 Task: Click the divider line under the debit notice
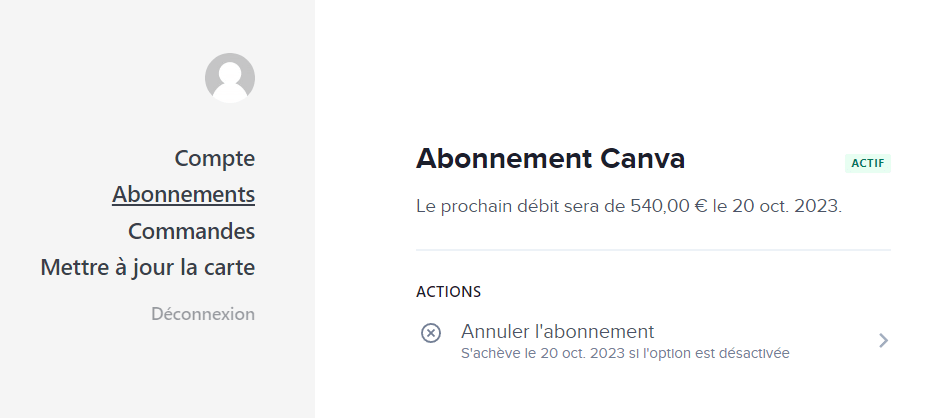point(653,249)
